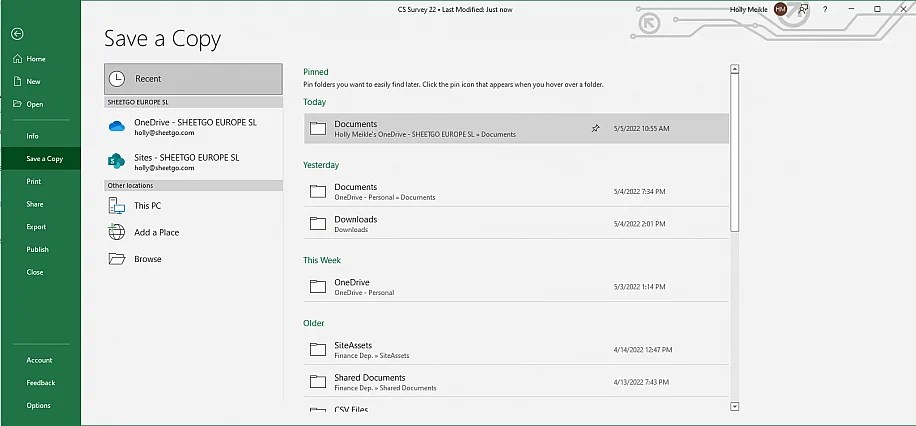Viewport: 916px width, 426px height.
Task: Click the Help question mark icon
Action: click(x=825, y=9)
